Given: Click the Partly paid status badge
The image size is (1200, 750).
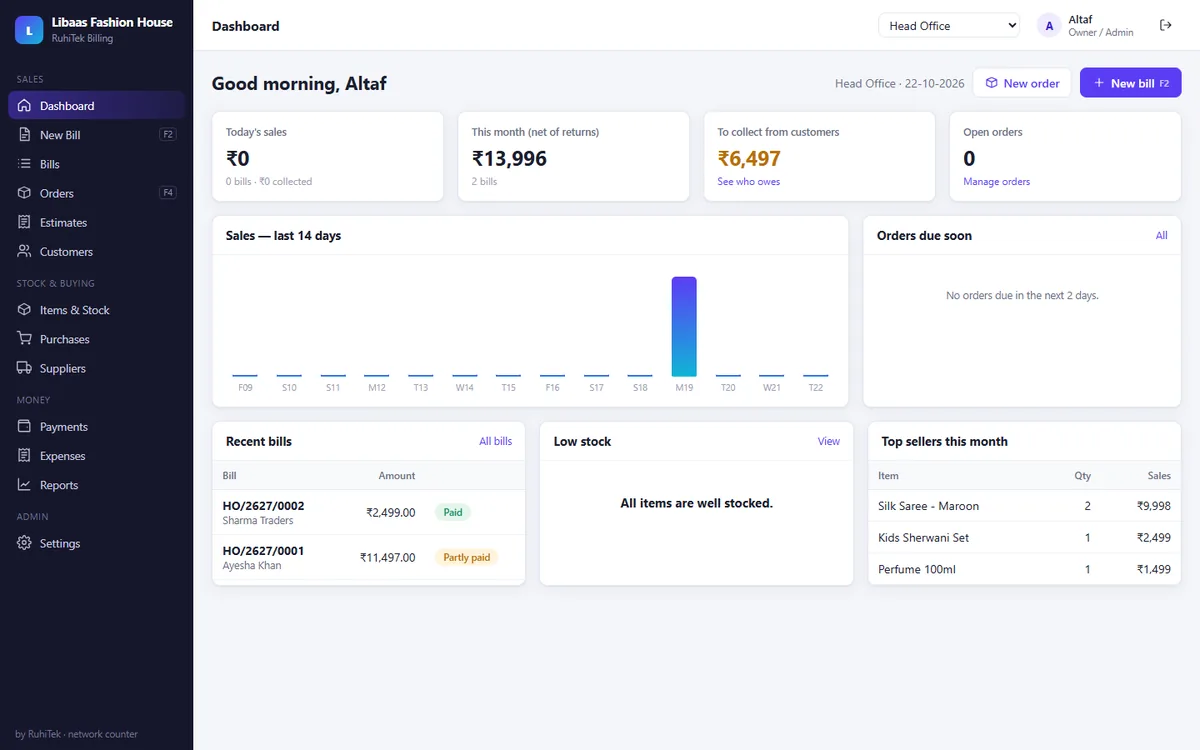Looking at the screenshot, I should (466, 557).
